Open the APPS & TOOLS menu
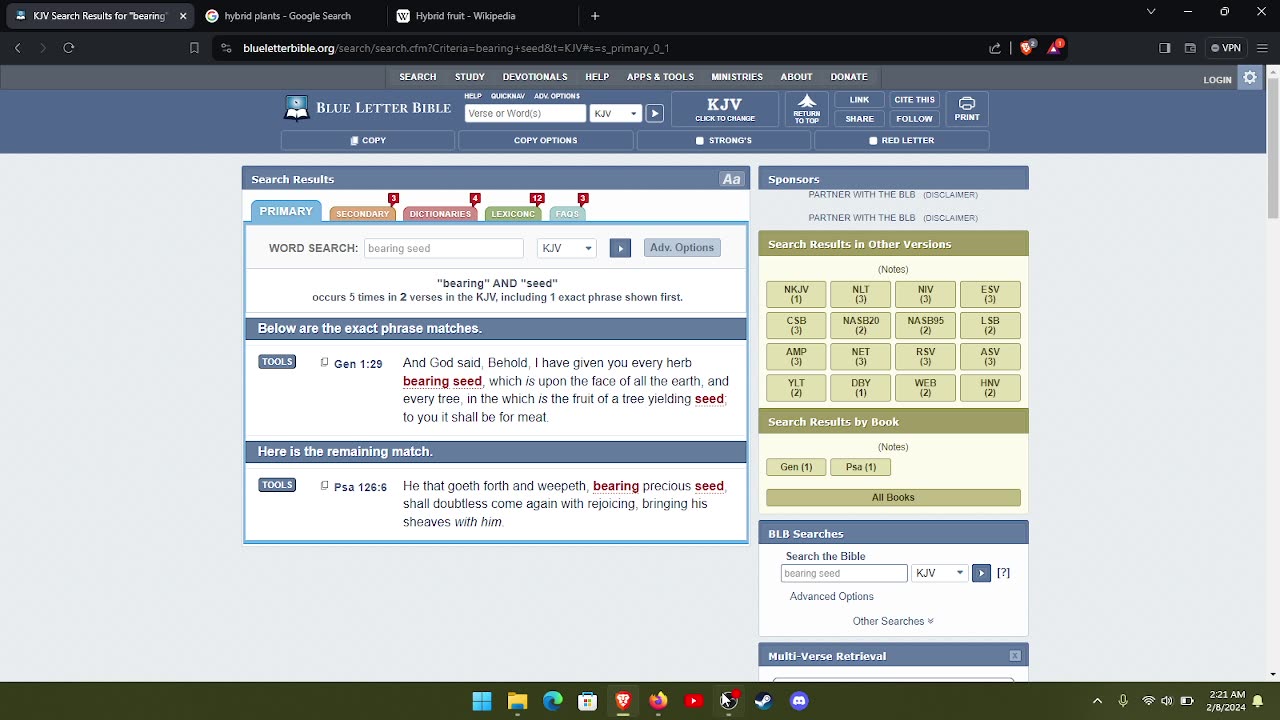Viewport: 1280px width, 720px height. pos(660,77)
